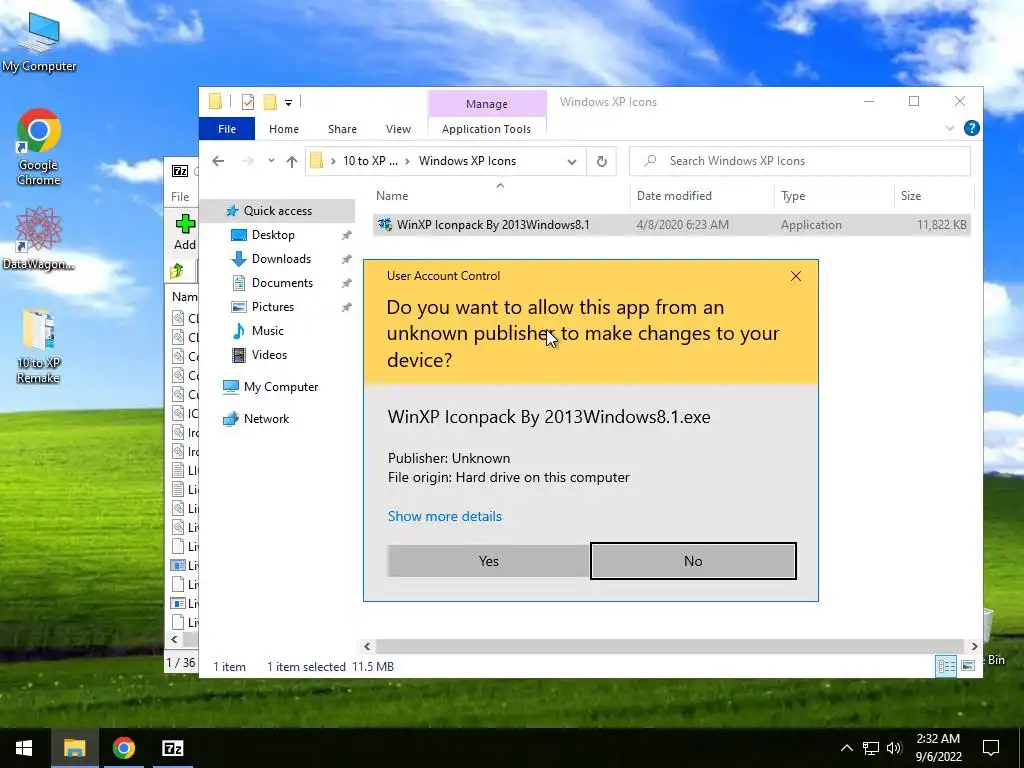Click the up-folder icon in 7-Zip window
The width and height of the screenshot is (1024, 768).
(177, 270)
